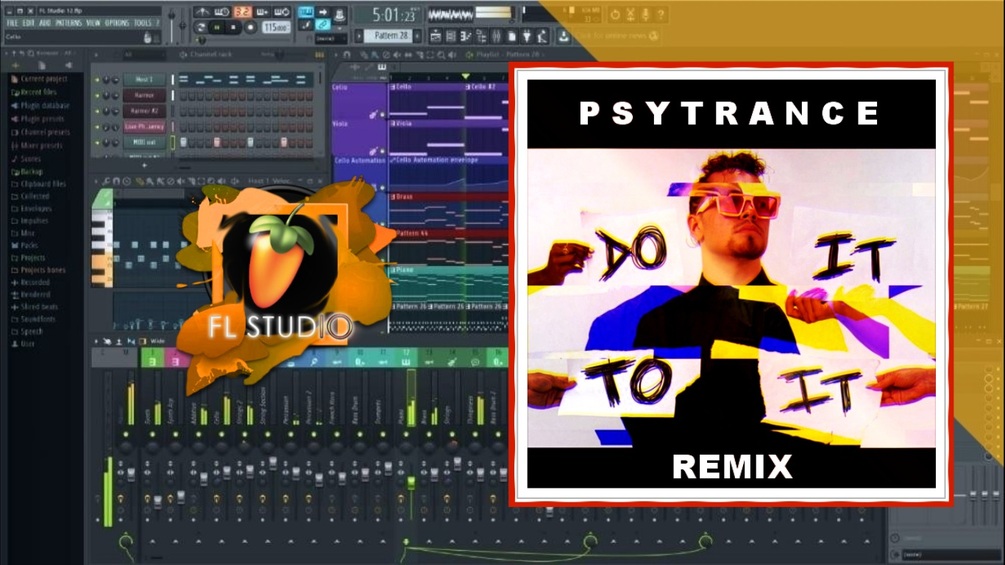Expand the Envelopes folder
Screen dimensions: 1005x565
tap(32, 208)
